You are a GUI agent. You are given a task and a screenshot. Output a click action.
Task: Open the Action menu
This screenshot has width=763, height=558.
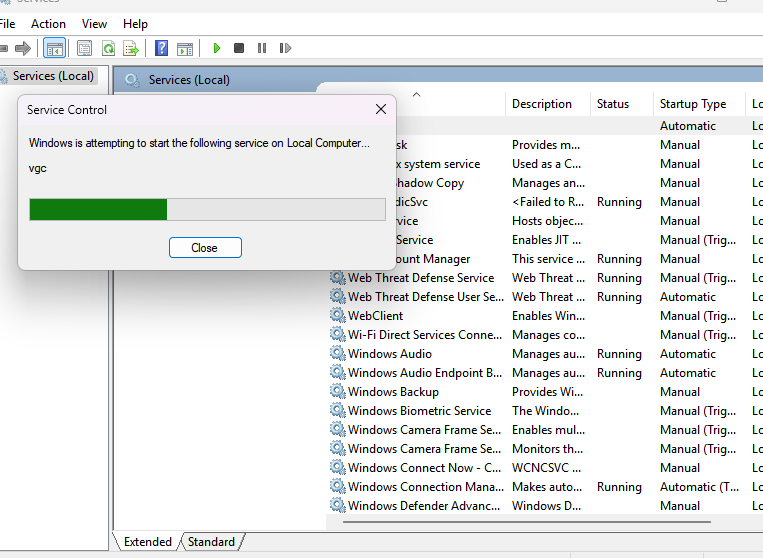click(x=48, y=24)
